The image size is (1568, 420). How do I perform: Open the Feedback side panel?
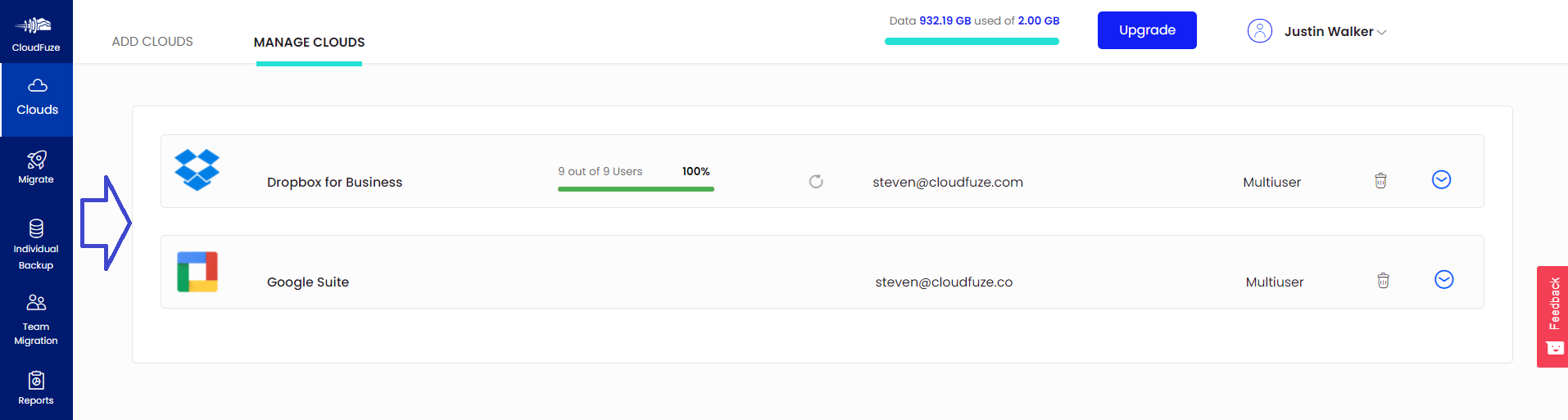tap(1552, 317)
